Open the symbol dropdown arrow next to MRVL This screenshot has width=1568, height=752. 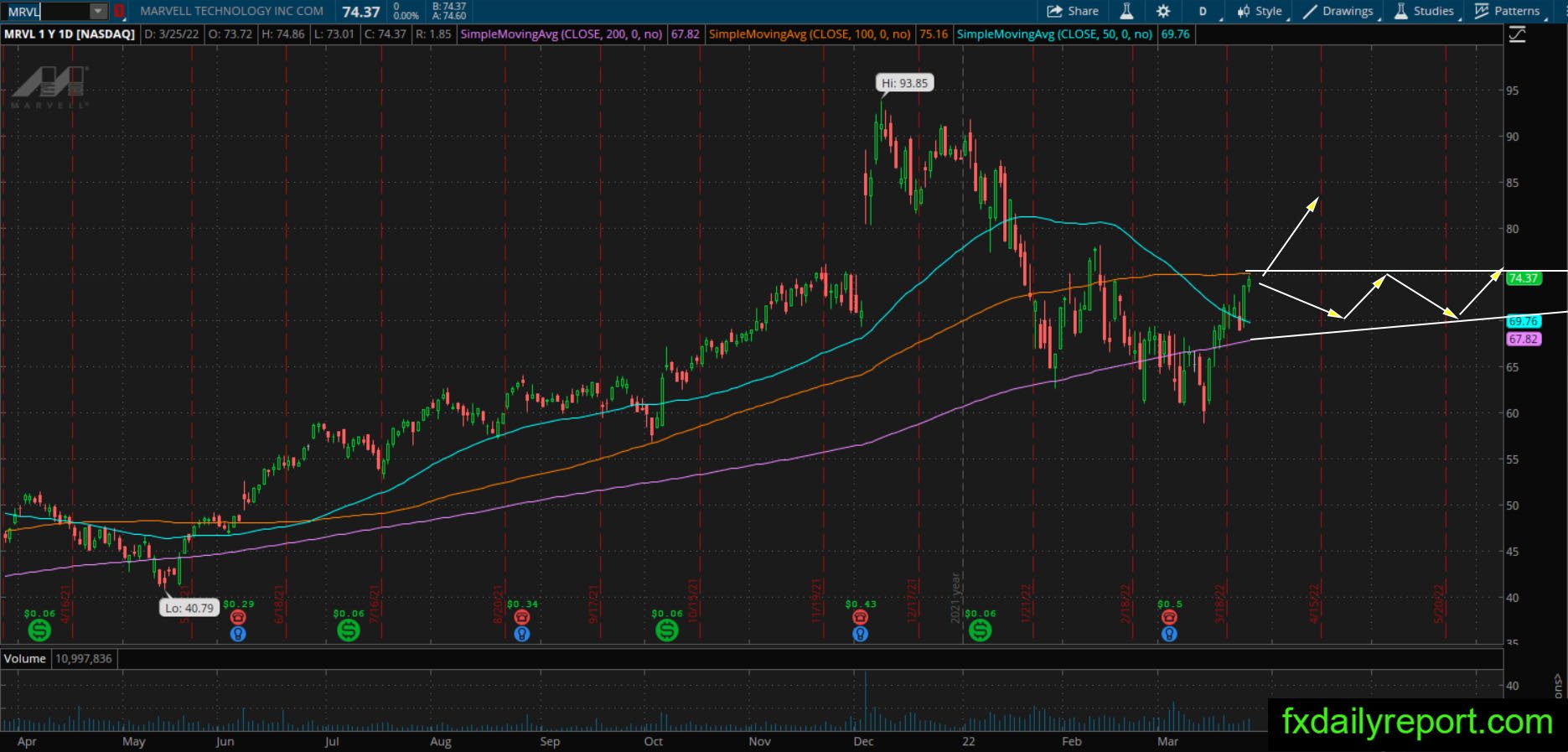click(98, 11)
